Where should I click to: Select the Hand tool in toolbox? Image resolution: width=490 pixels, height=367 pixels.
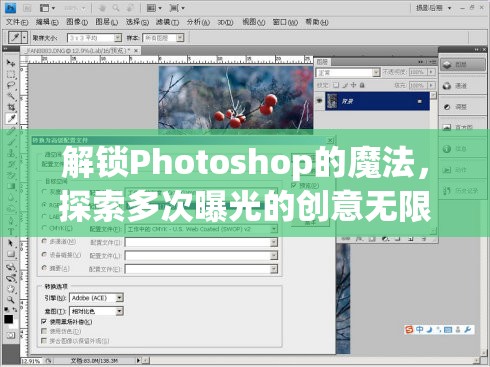tap(11, 289)
